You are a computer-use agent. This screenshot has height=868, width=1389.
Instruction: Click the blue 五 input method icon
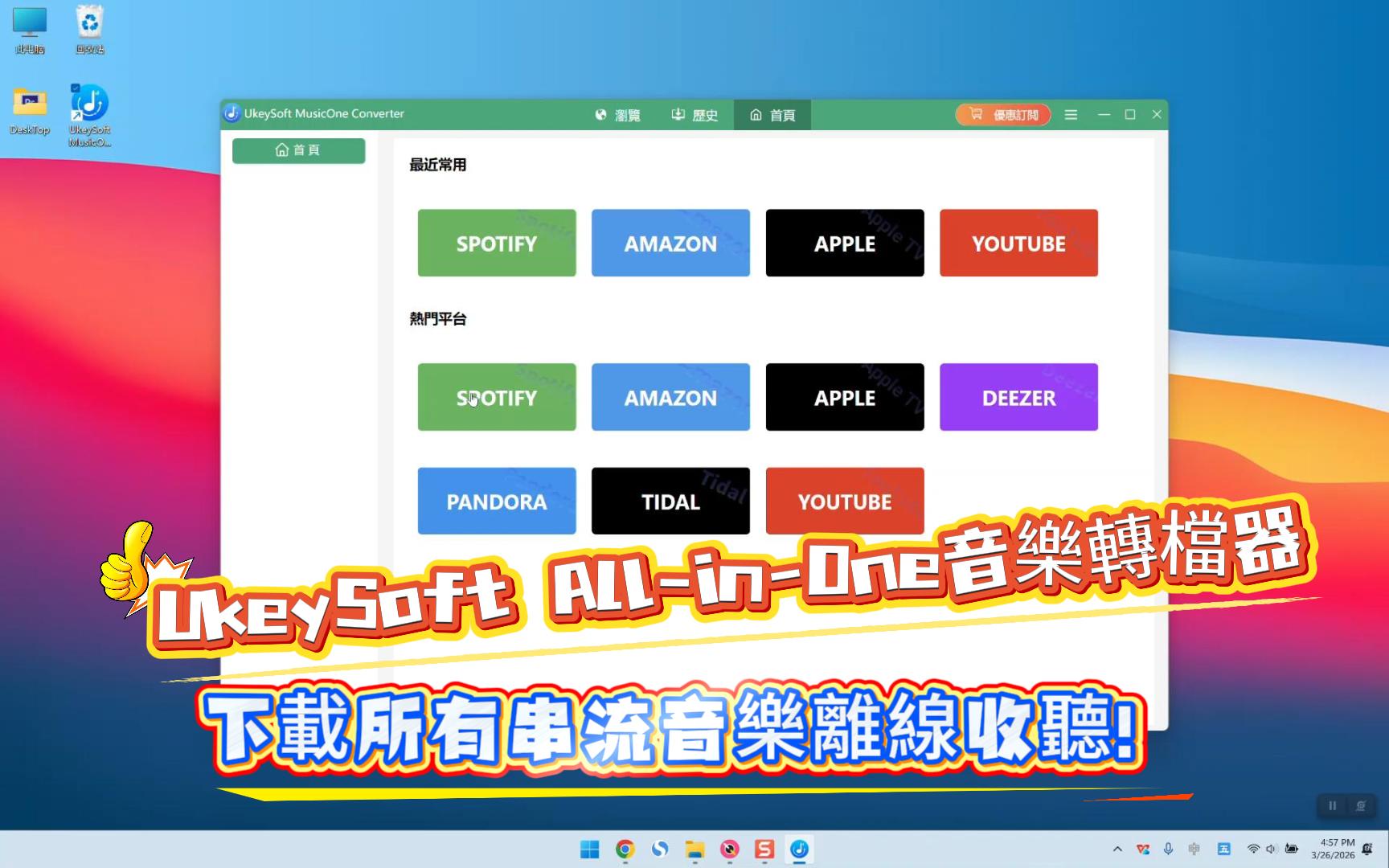pos(1223,850)
